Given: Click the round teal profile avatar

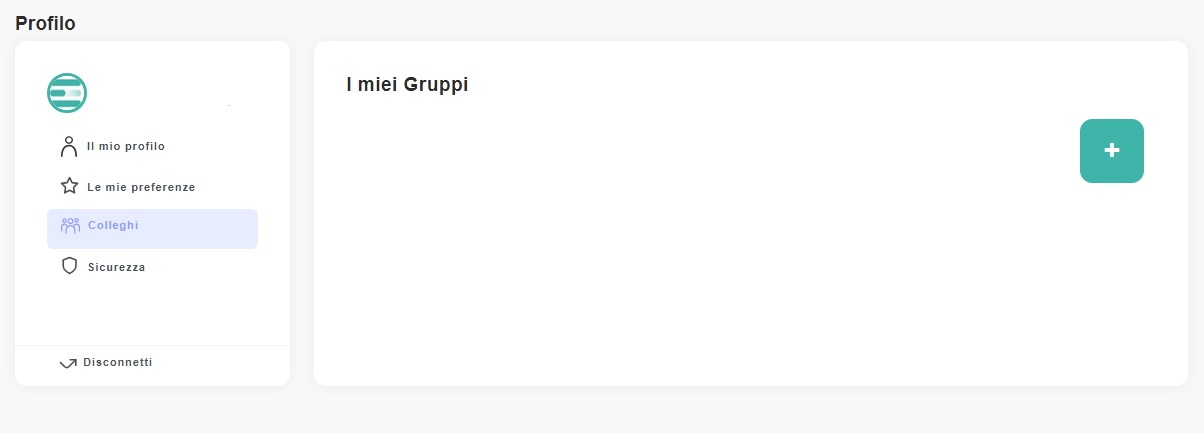Looking at the screenshot, I should click(67, 93).
